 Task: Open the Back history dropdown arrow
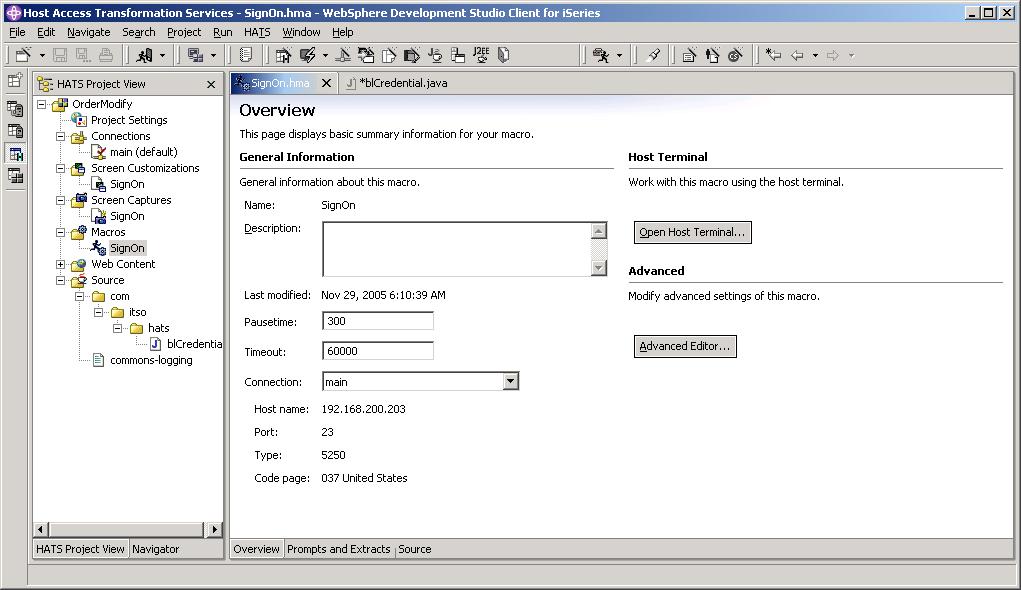(x=815, y=55)
